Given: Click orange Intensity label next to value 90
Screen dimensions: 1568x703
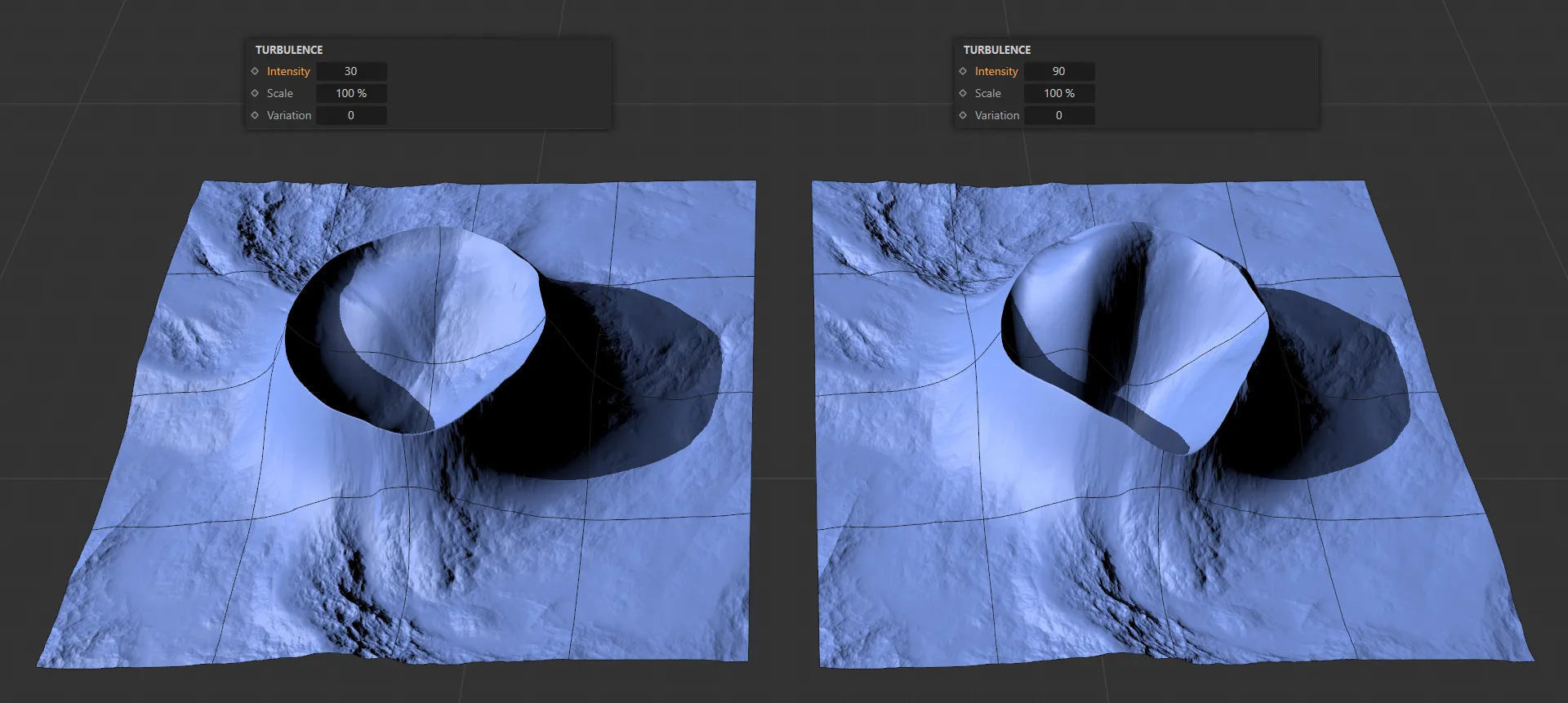Looking at the screenshot, I should [x=996, y=72].
